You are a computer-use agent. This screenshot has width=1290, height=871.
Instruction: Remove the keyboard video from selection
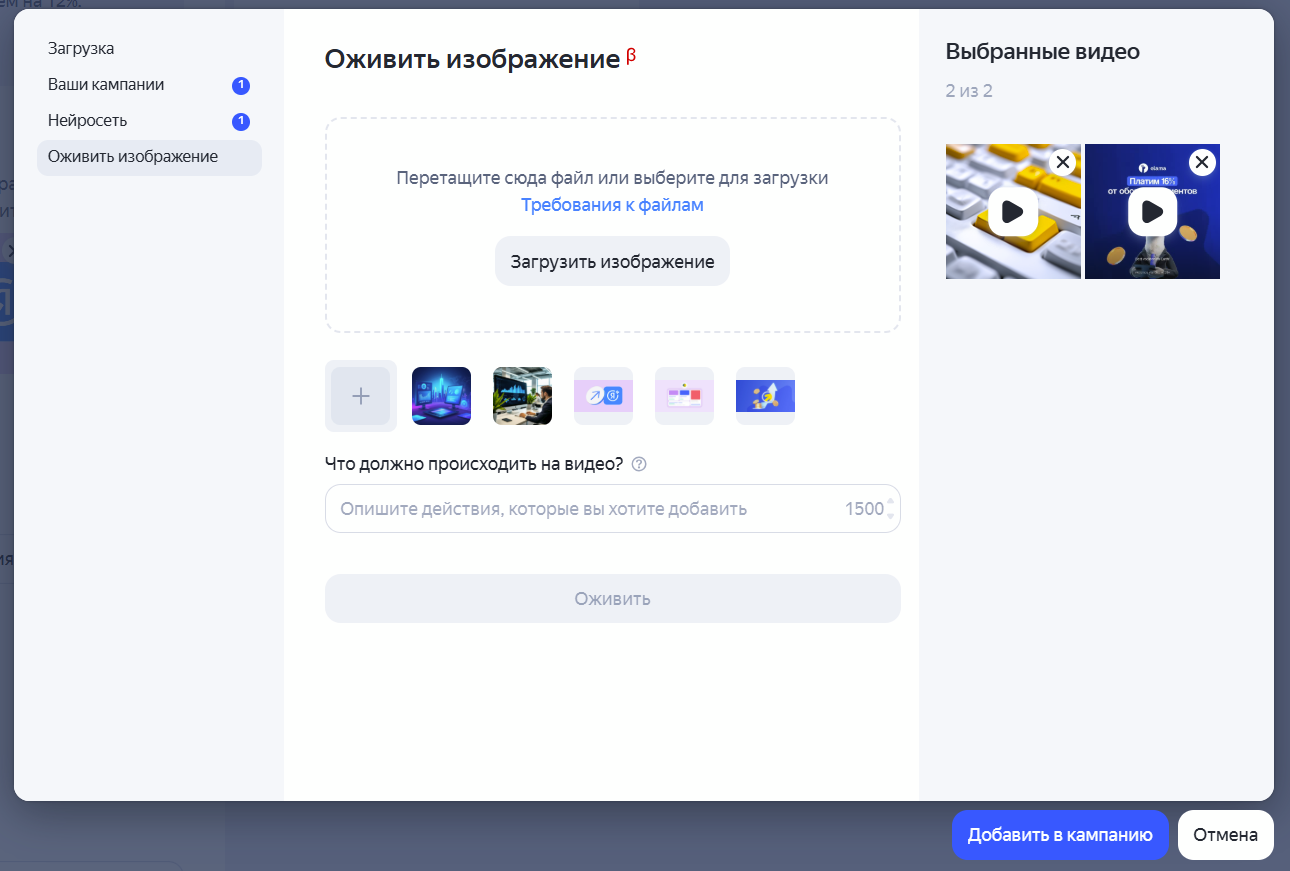(1062, 162)
